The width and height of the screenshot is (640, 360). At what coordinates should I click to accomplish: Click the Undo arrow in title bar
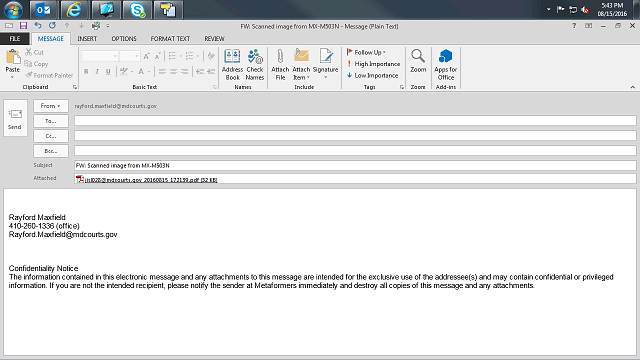click(38, 26)
